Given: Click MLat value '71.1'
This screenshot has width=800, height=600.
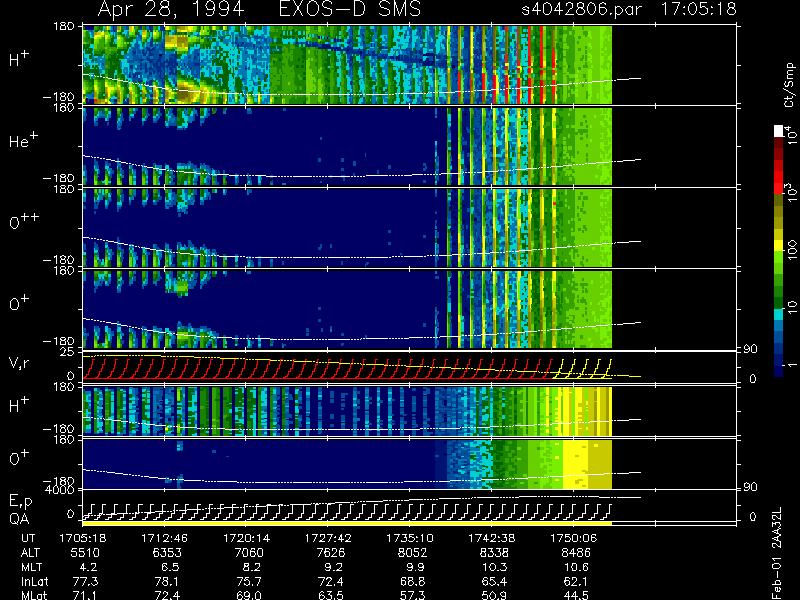Looking at the screenshot, I should [x=85, y=595].
